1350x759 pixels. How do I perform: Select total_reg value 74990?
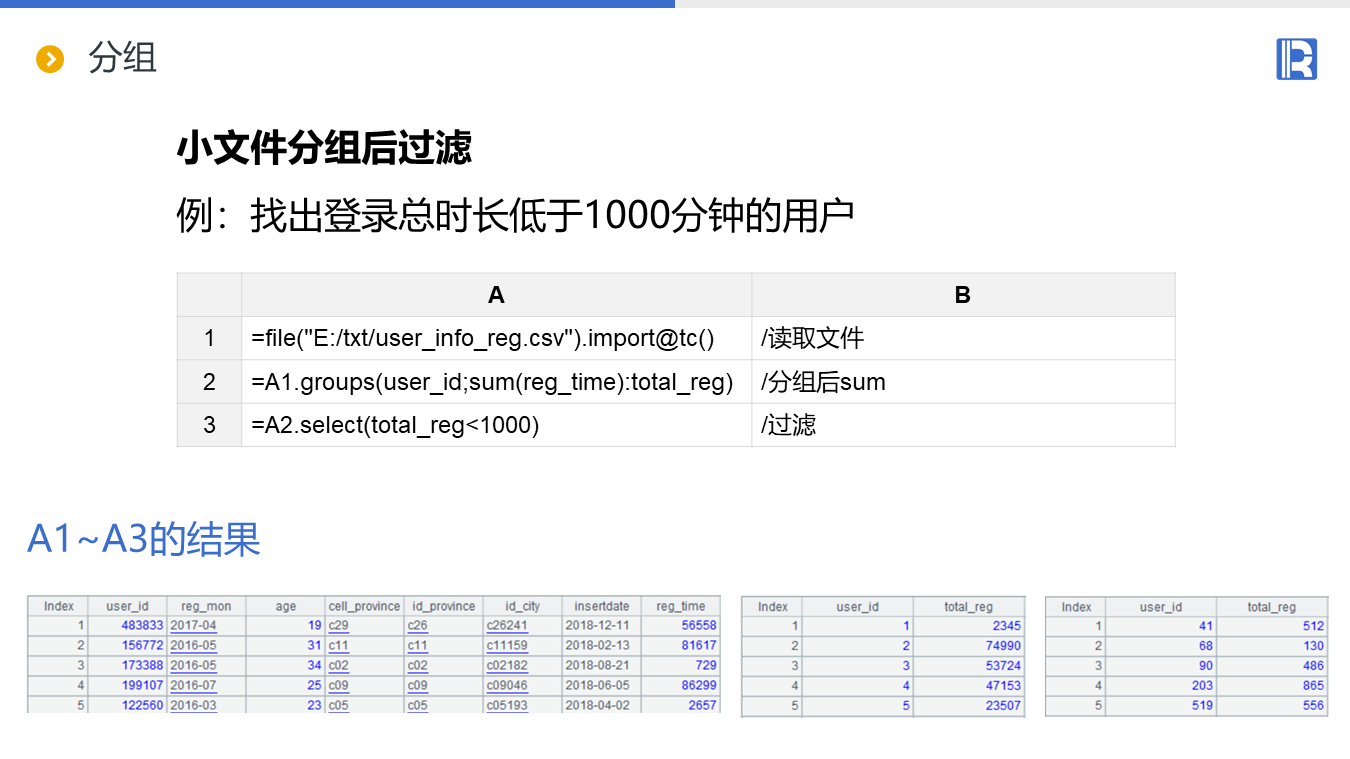coord(1003,646)
